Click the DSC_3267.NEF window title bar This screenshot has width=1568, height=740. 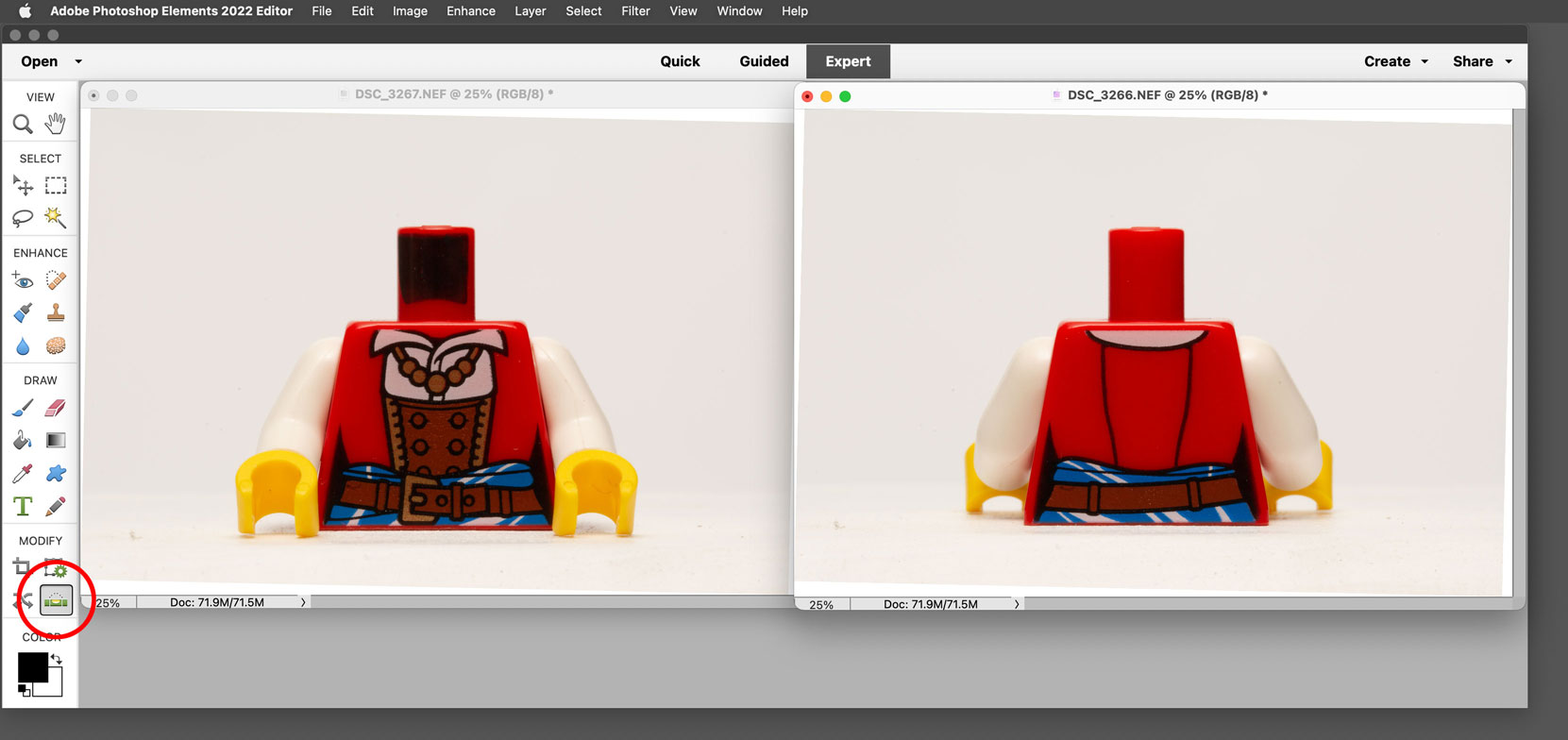click(437, 94)
